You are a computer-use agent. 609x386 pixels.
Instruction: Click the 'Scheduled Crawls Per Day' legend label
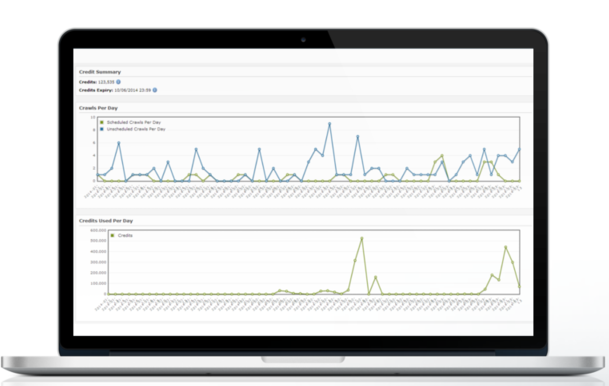pos(134,122)
